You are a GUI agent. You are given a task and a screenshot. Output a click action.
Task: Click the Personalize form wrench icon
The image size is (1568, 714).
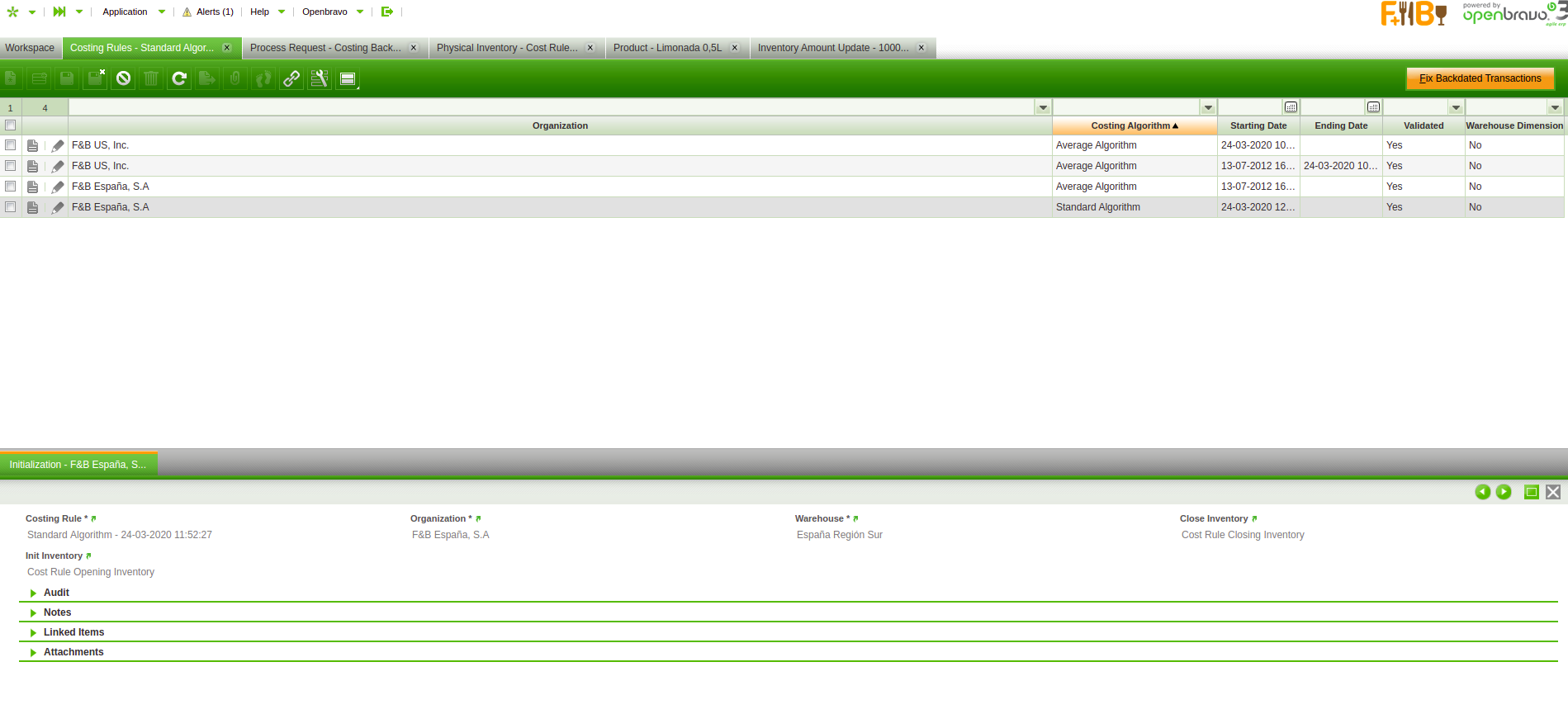pyautogui.click(x=320, y=78)
